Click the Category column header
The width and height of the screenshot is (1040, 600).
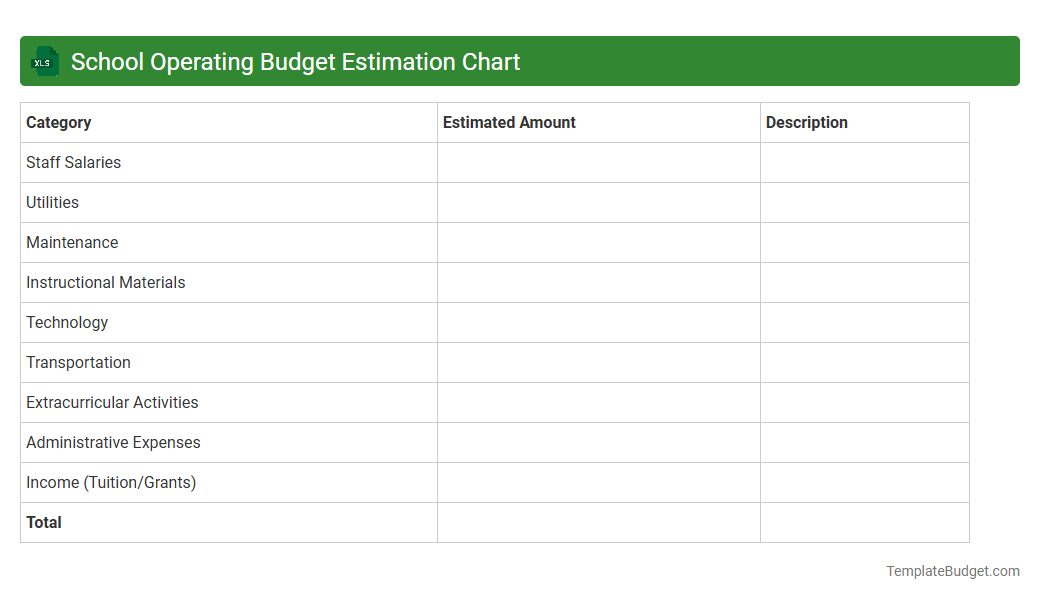(58, 122)
